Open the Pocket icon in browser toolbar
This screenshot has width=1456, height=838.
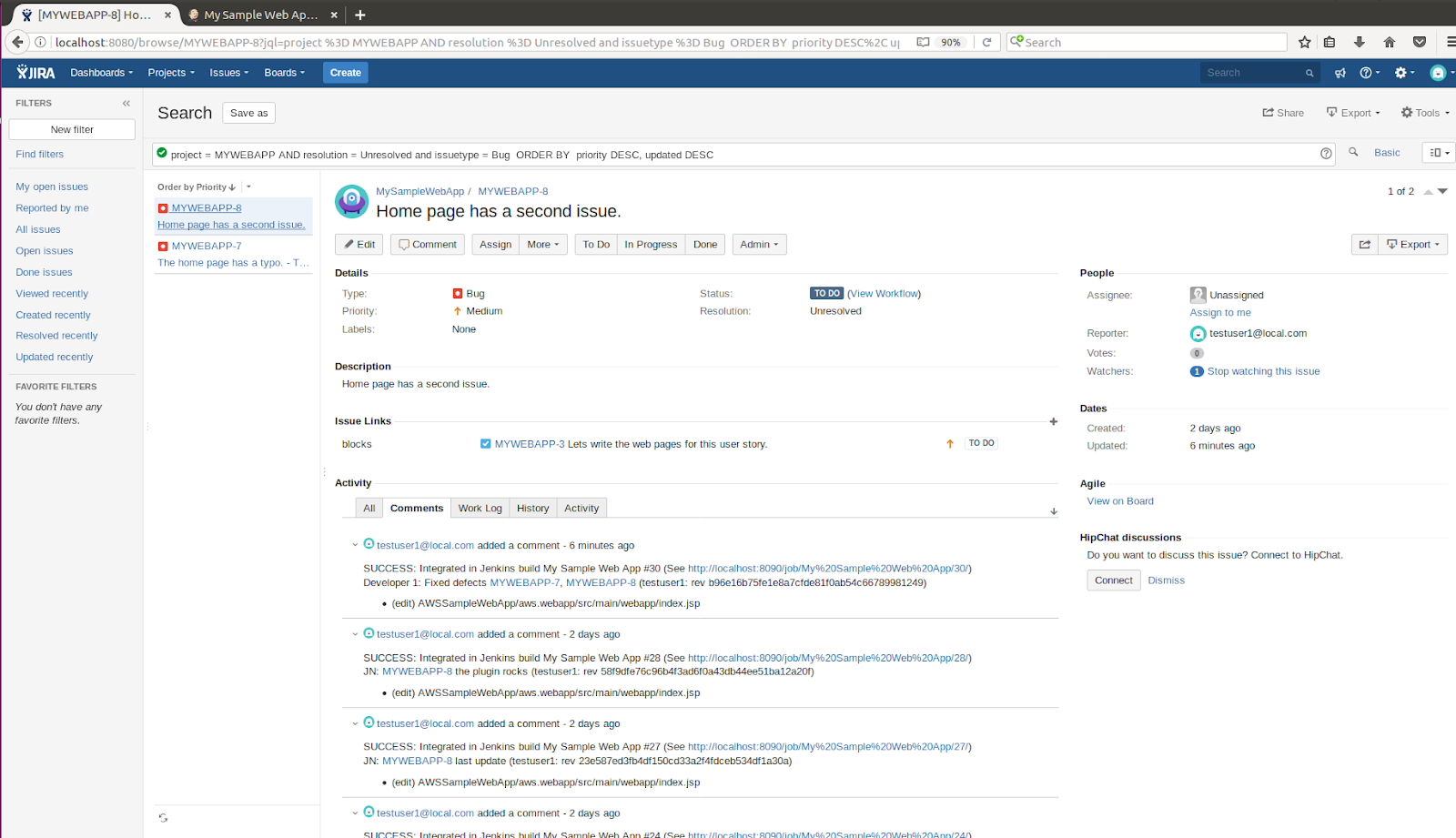point(1419,42)
